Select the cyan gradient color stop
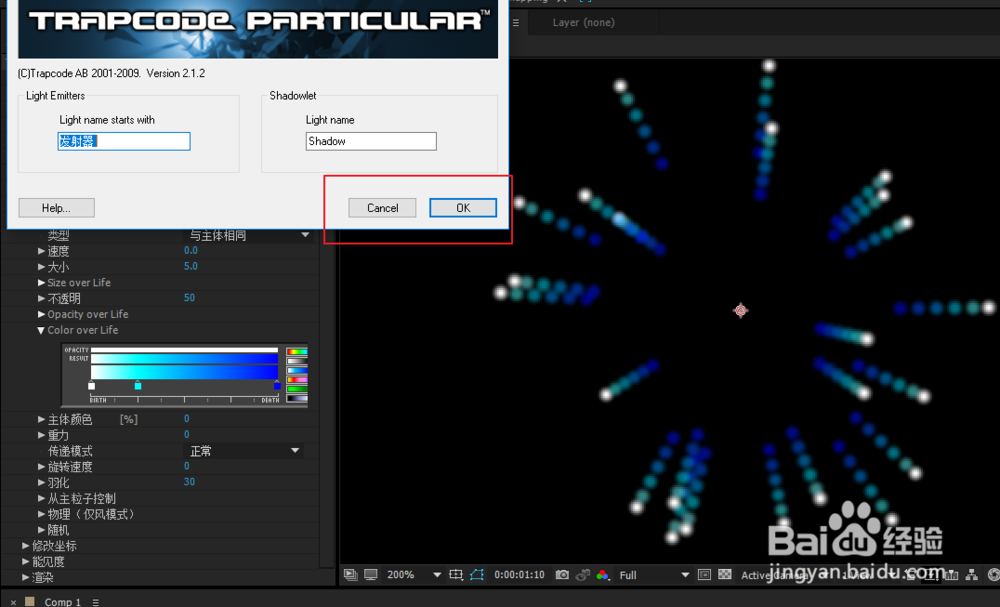 coord(138,385)
